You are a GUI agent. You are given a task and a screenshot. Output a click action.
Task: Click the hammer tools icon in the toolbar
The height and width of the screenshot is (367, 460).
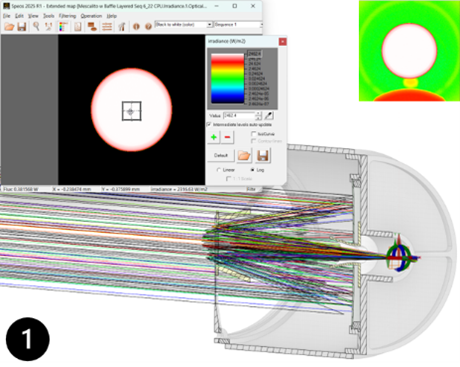coord(121,26)
